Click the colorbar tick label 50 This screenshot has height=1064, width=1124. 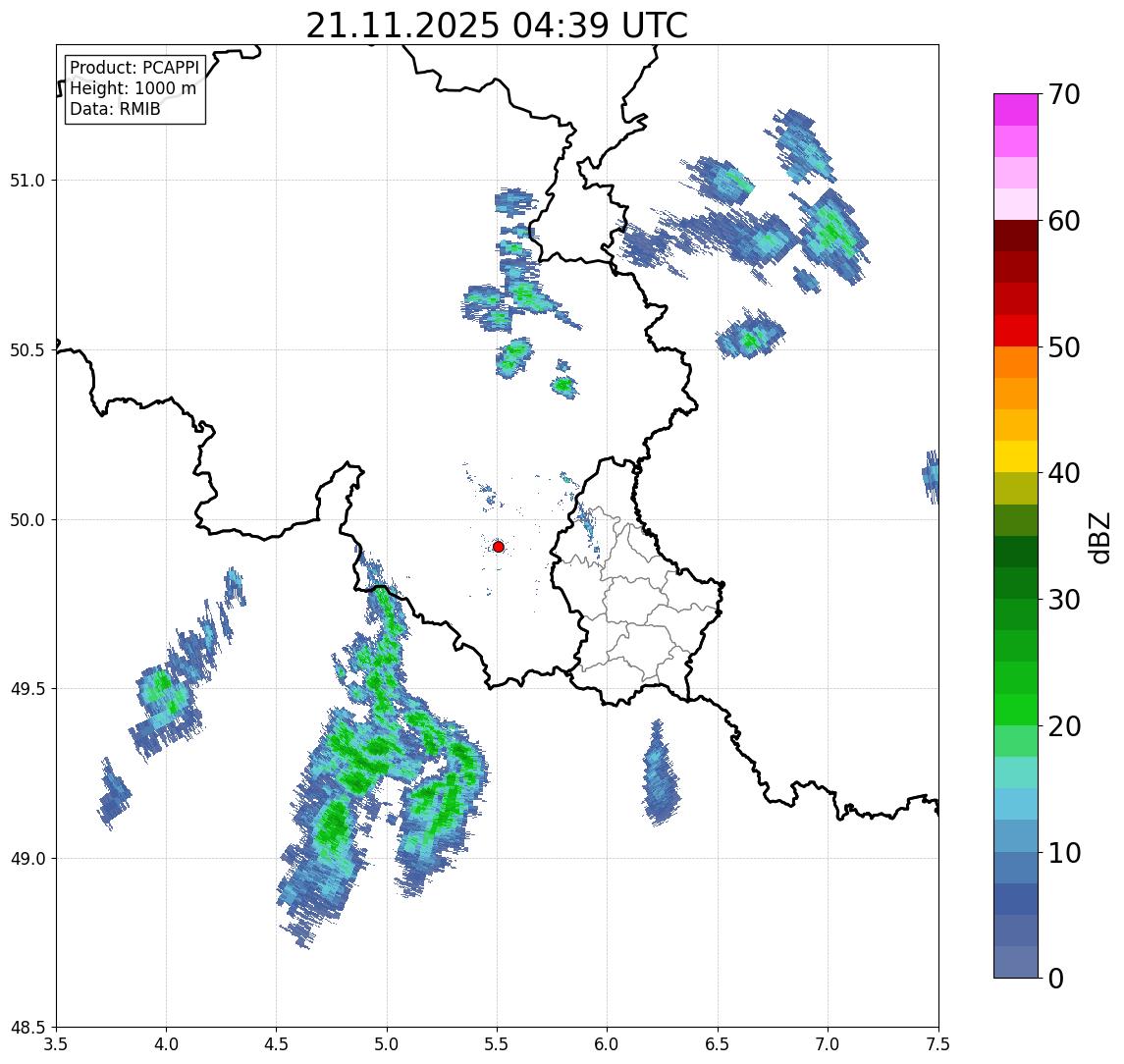(1064, 347)
